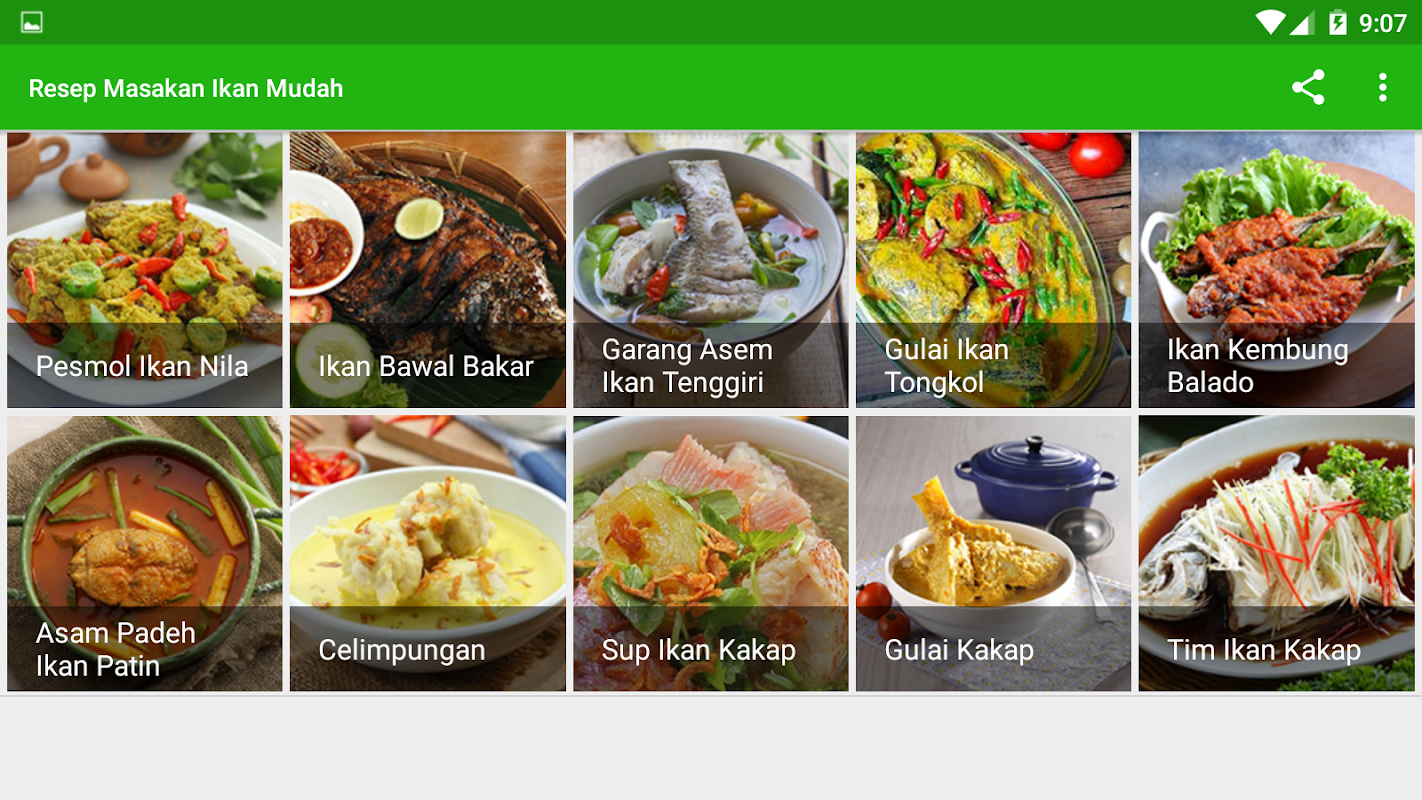Click the Celimpungan caption label
1422x800 pixels.
point(402,650)
